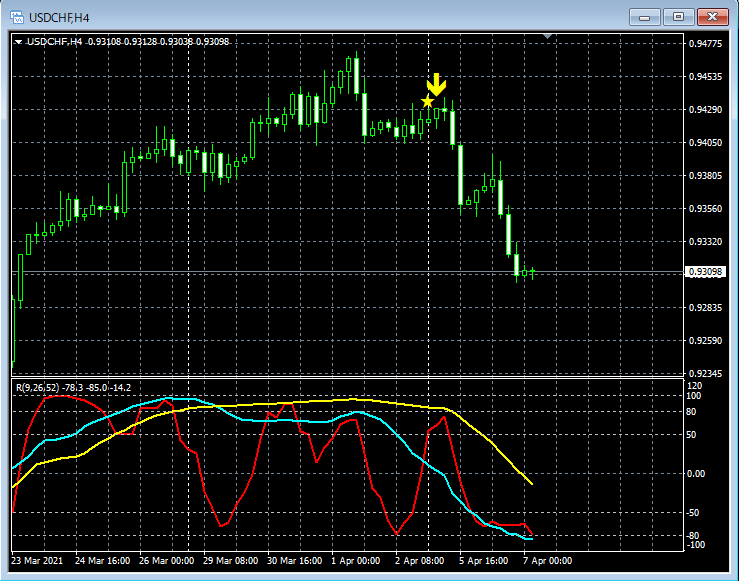Click the 1 Apr 00:00 time label
This screenshot has height=581, width=739.
tap(355, 561)
